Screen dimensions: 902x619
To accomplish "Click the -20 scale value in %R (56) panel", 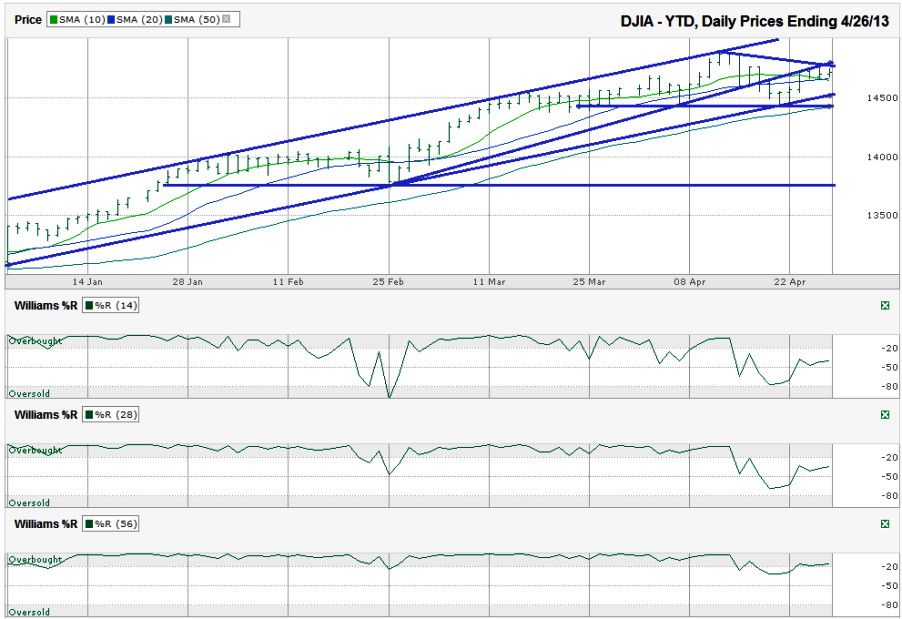I will pos(889,567).
